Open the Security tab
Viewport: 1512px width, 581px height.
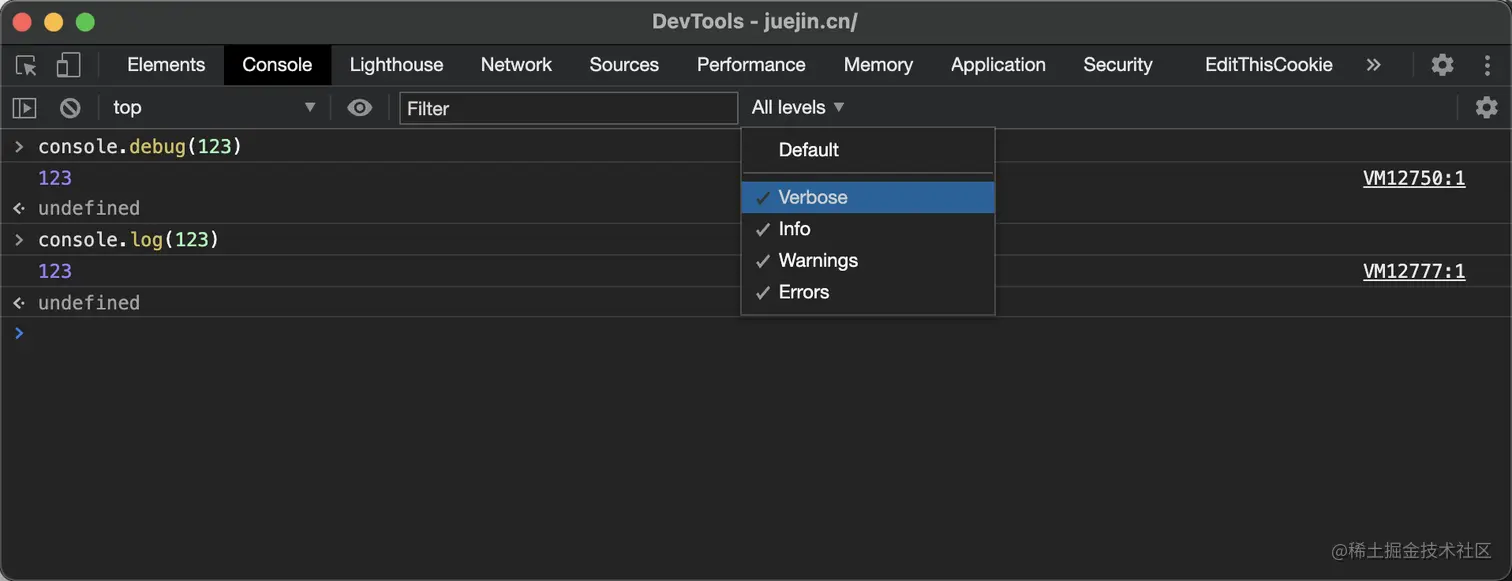1118,65
